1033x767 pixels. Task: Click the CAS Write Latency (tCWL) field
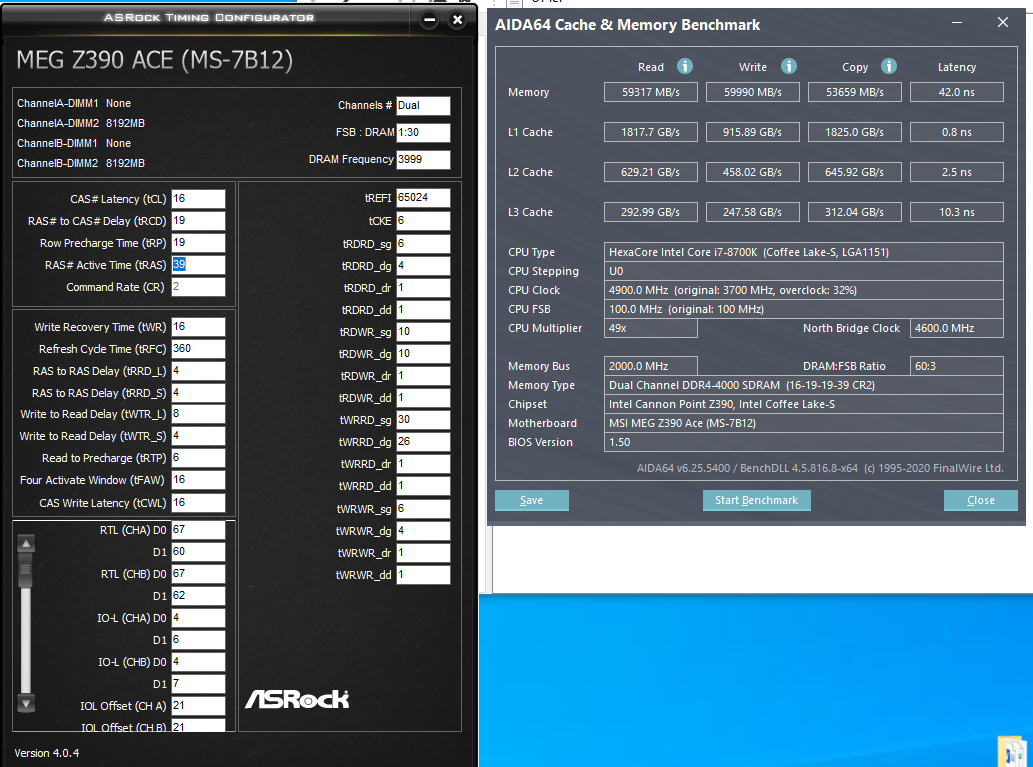coord(198,503)
